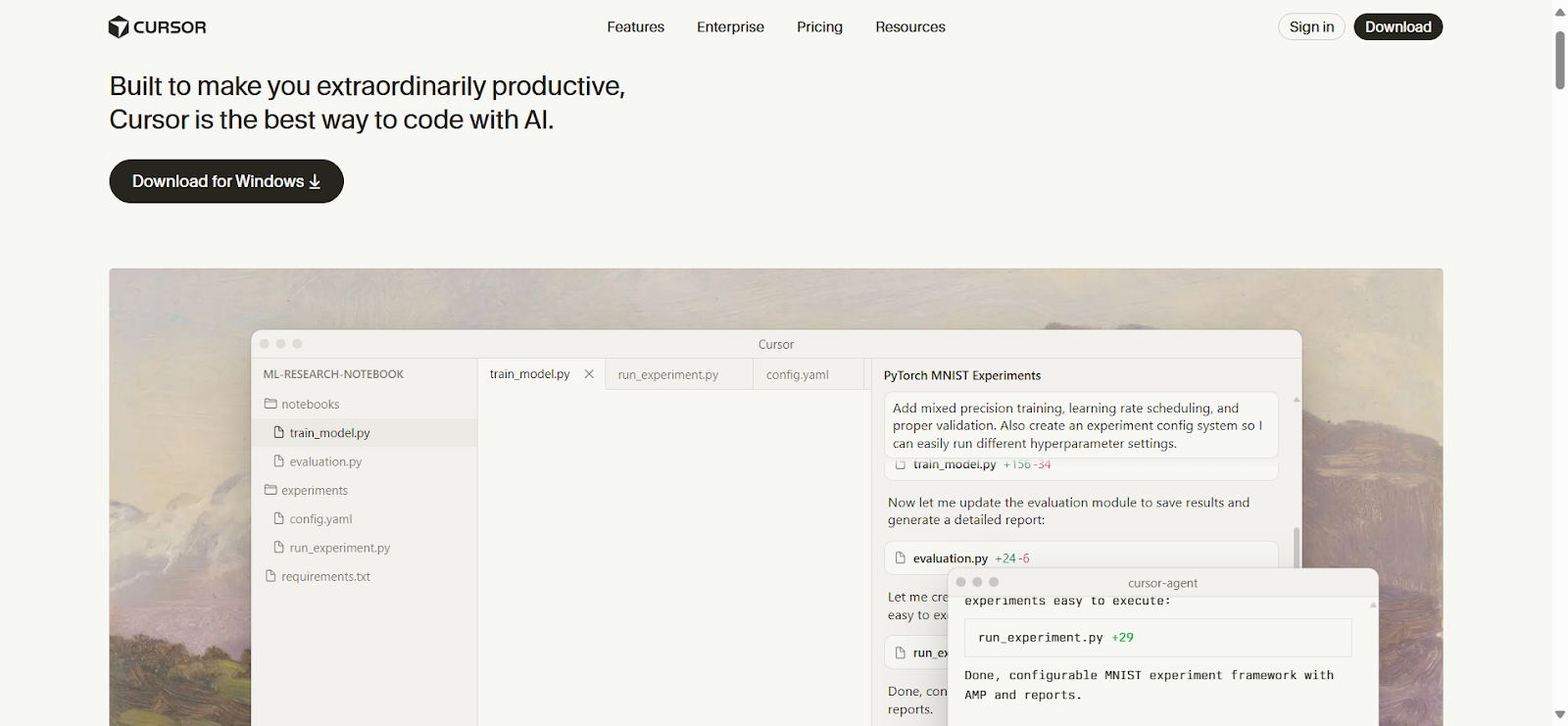Click the PyTorch MNIST Experiments chat title

click(962, 375)
